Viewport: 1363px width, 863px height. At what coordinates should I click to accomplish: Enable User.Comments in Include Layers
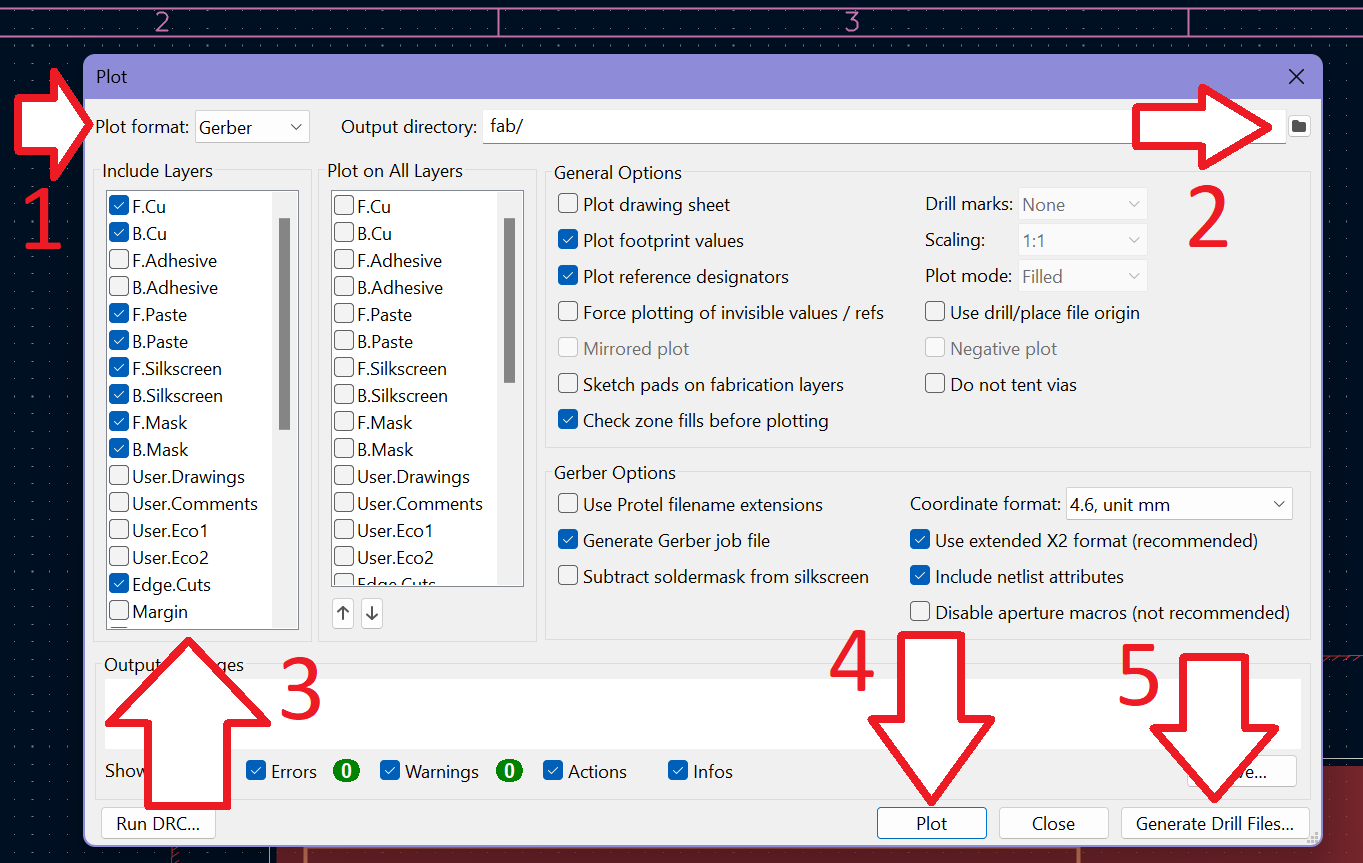pos(118,503)
